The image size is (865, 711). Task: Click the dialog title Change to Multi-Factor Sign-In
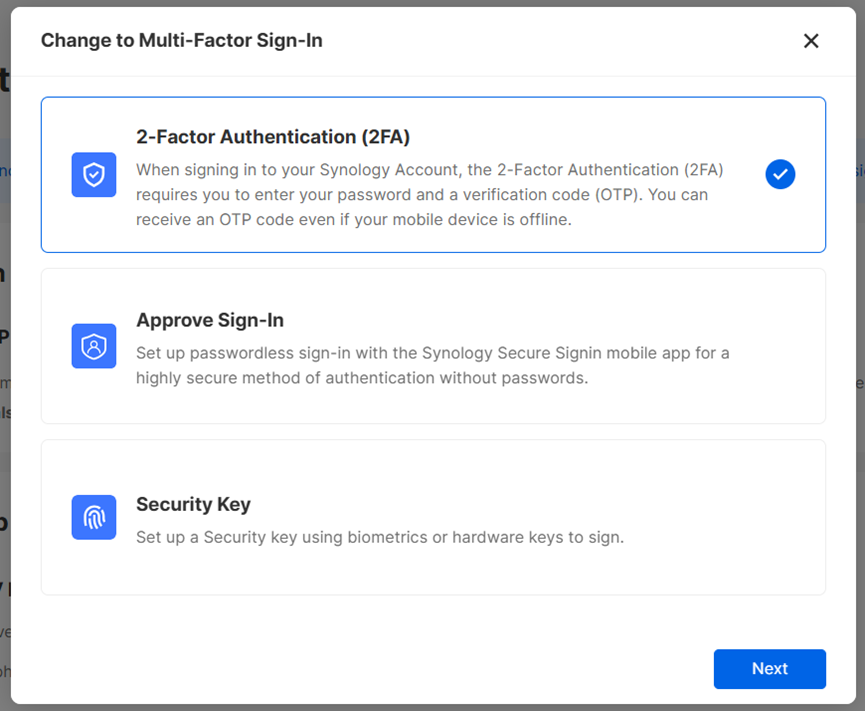(181, 41)
